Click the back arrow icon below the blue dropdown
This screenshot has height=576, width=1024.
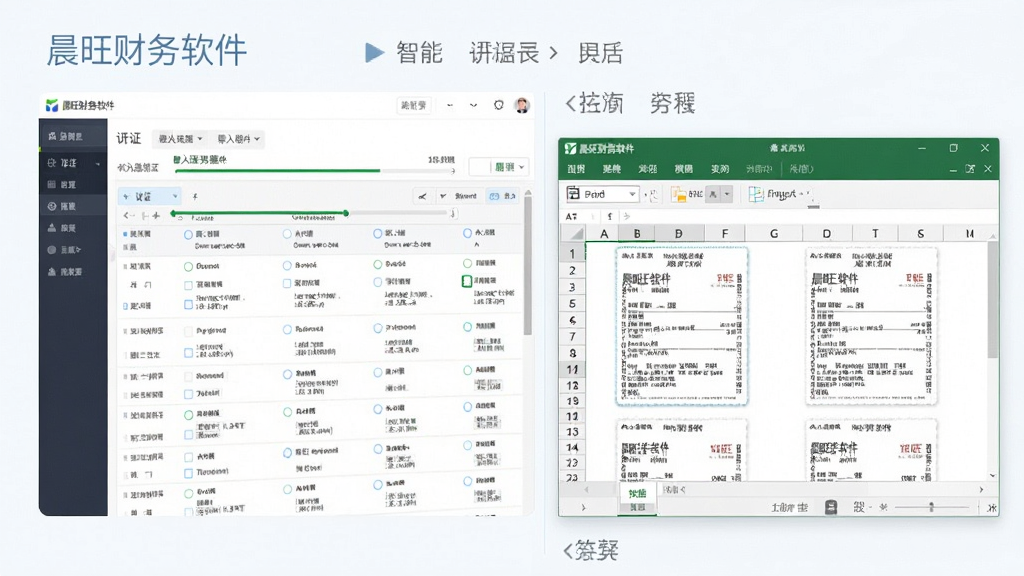tap(129, 215)
